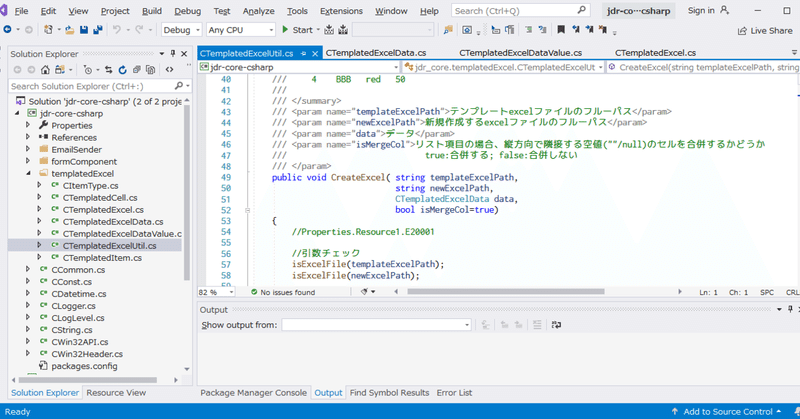
Task: Switch to the CTemplatedExcel.cs tab
Action: [655, 53]
